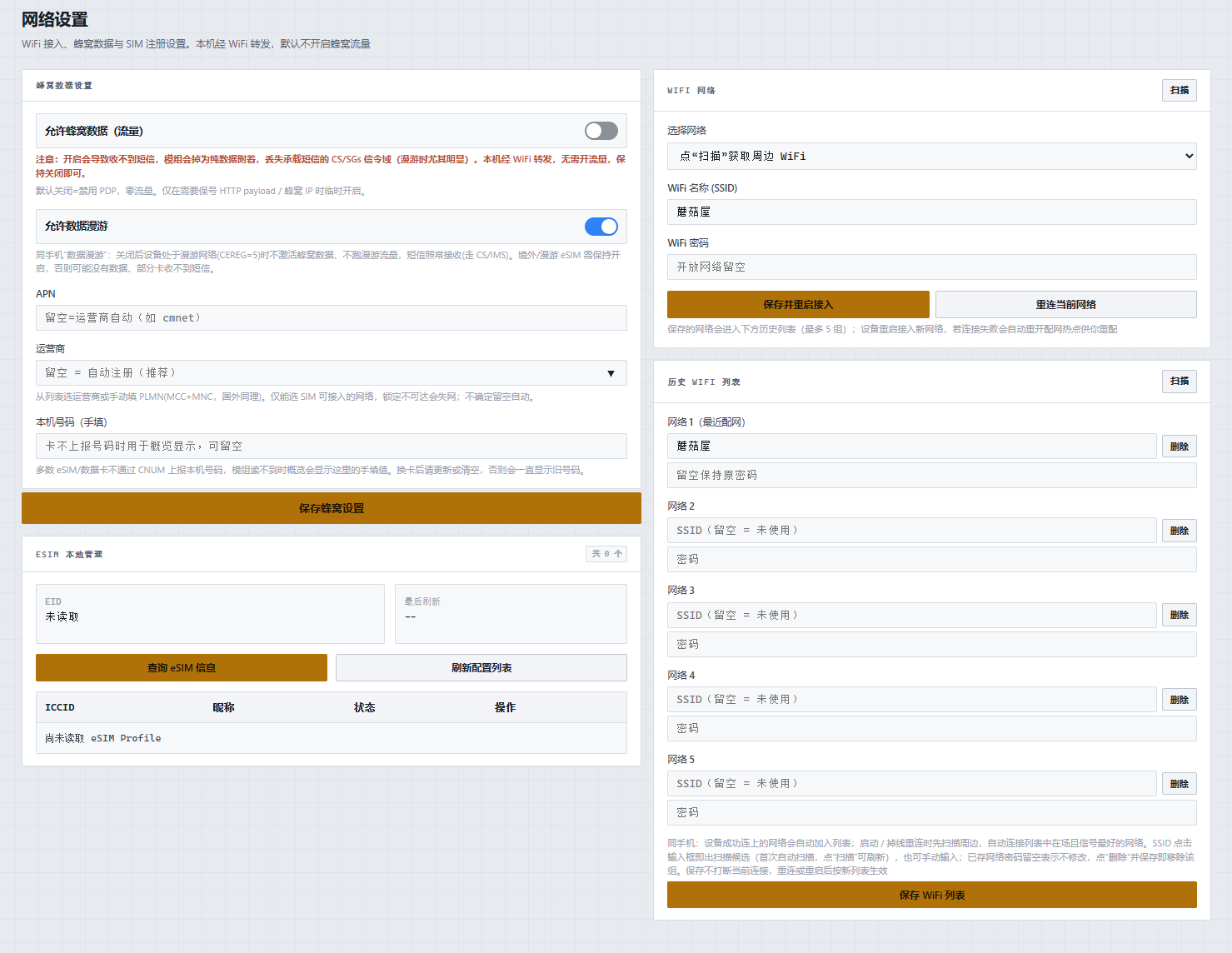Click 扫描 in the WiFi 网络 header

[x=1180, y=90]
